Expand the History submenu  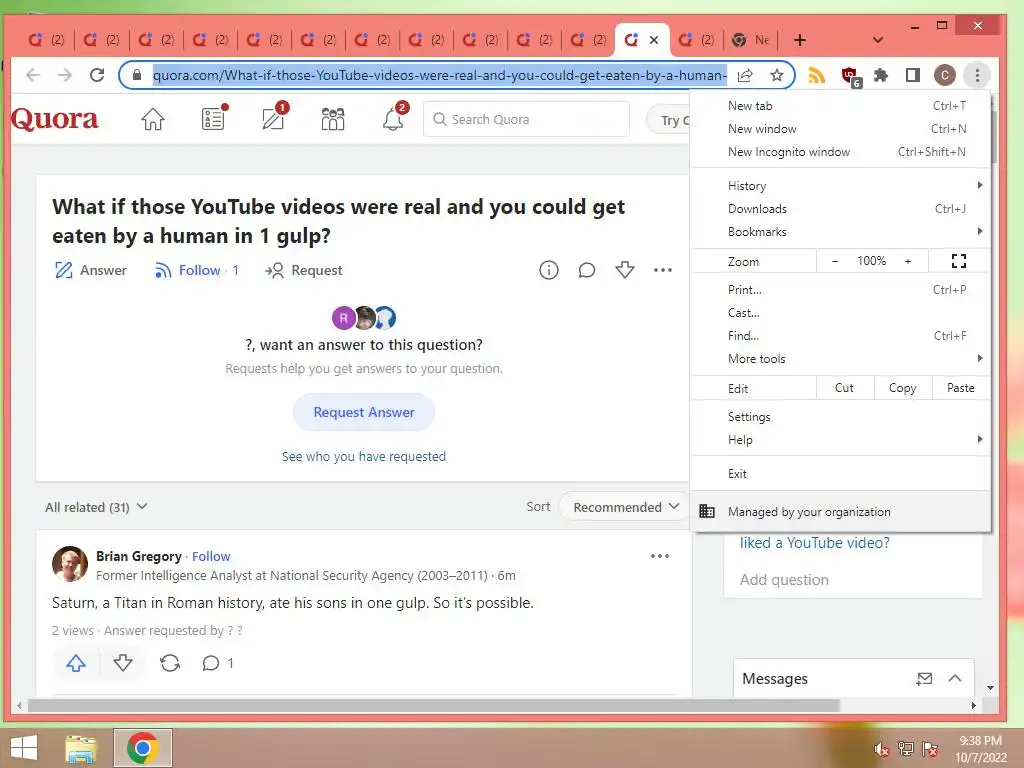coord(840,185)
